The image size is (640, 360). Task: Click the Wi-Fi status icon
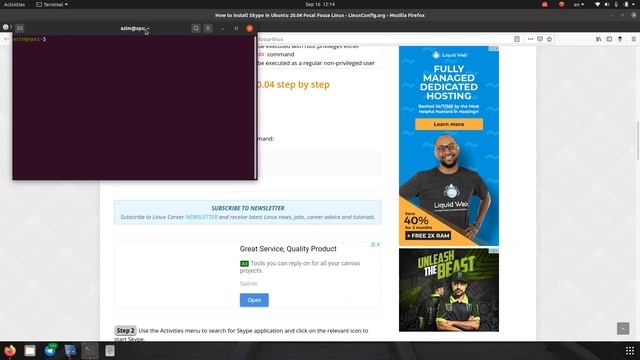click(598, 4)
